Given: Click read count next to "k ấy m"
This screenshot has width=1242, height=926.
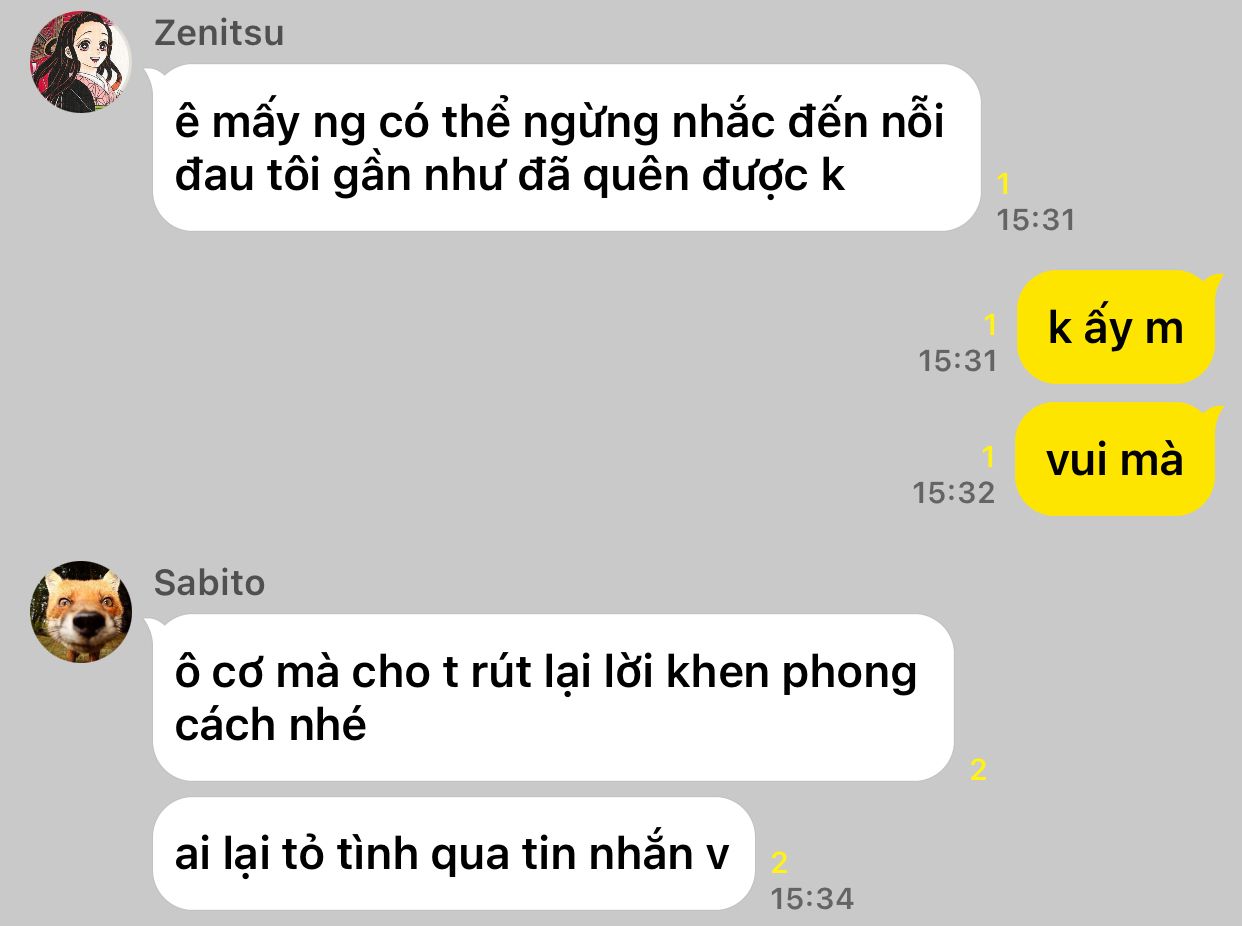Looking at the screenshot, I should 991,325.
